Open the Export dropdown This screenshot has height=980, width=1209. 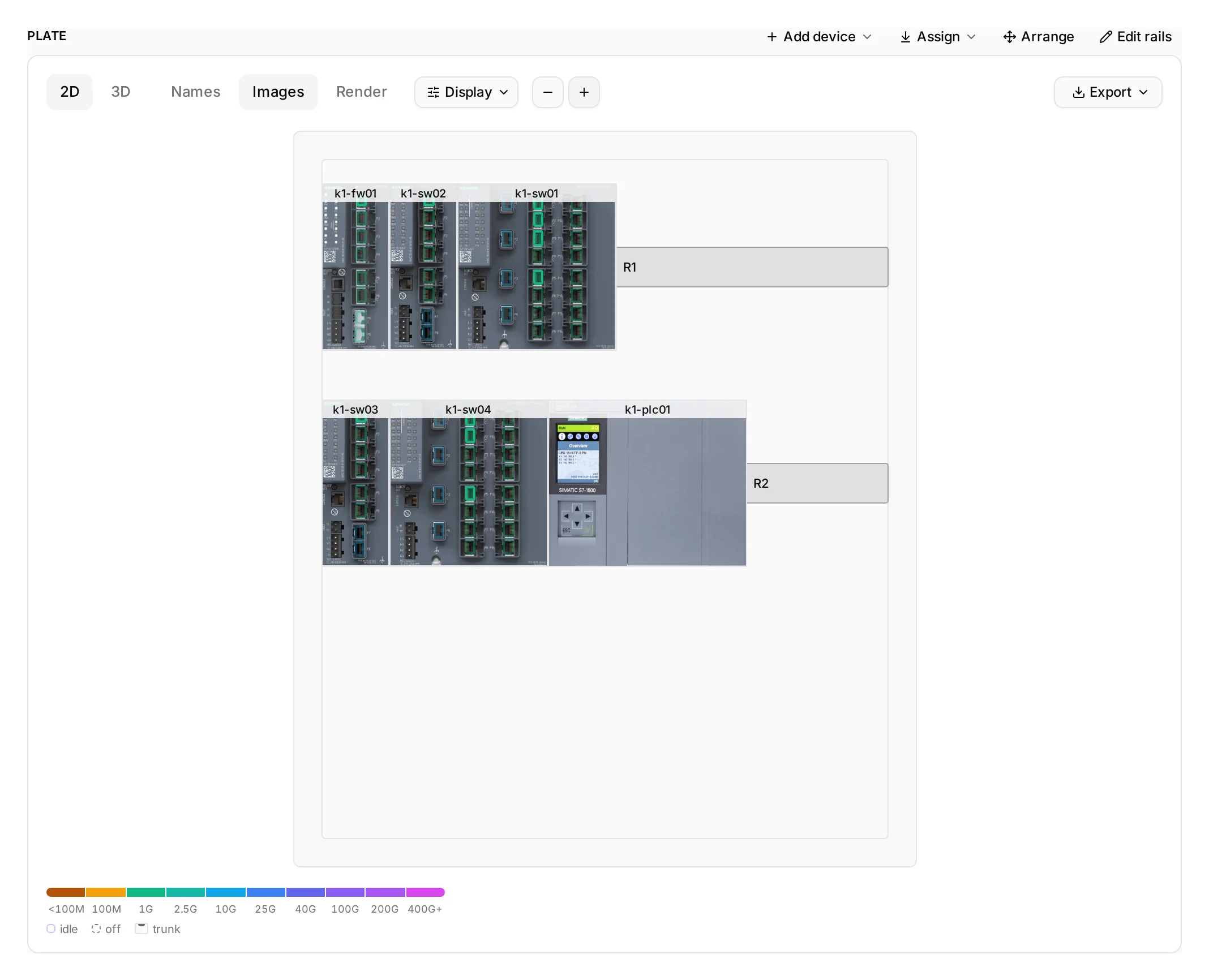click(x=1108, y=92)
